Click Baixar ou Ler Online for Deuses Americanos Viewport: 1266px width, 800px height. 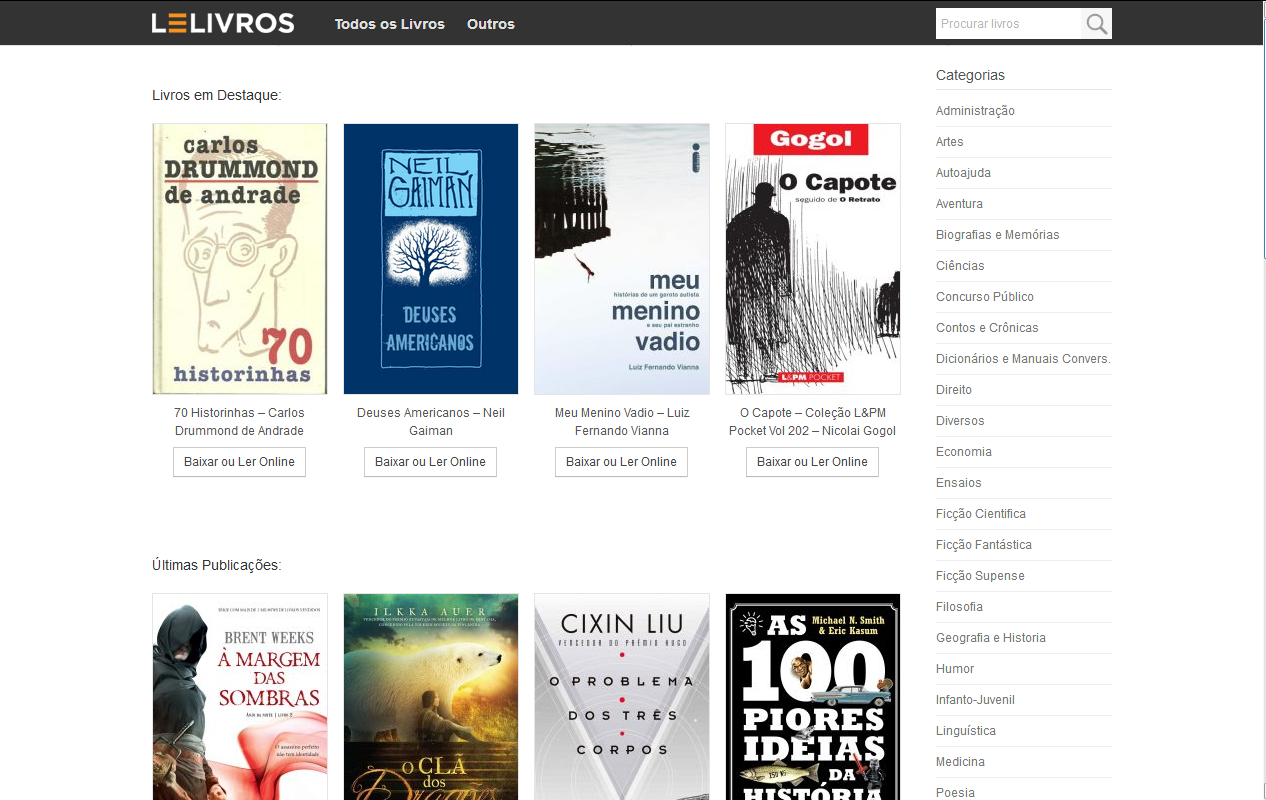coord(430,461)
